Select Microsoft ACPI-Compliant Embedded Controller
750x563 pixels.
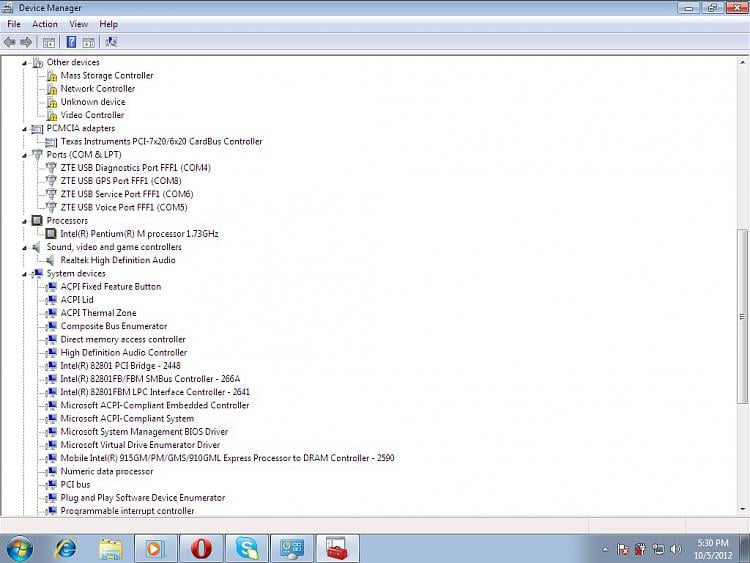(154, 406)
